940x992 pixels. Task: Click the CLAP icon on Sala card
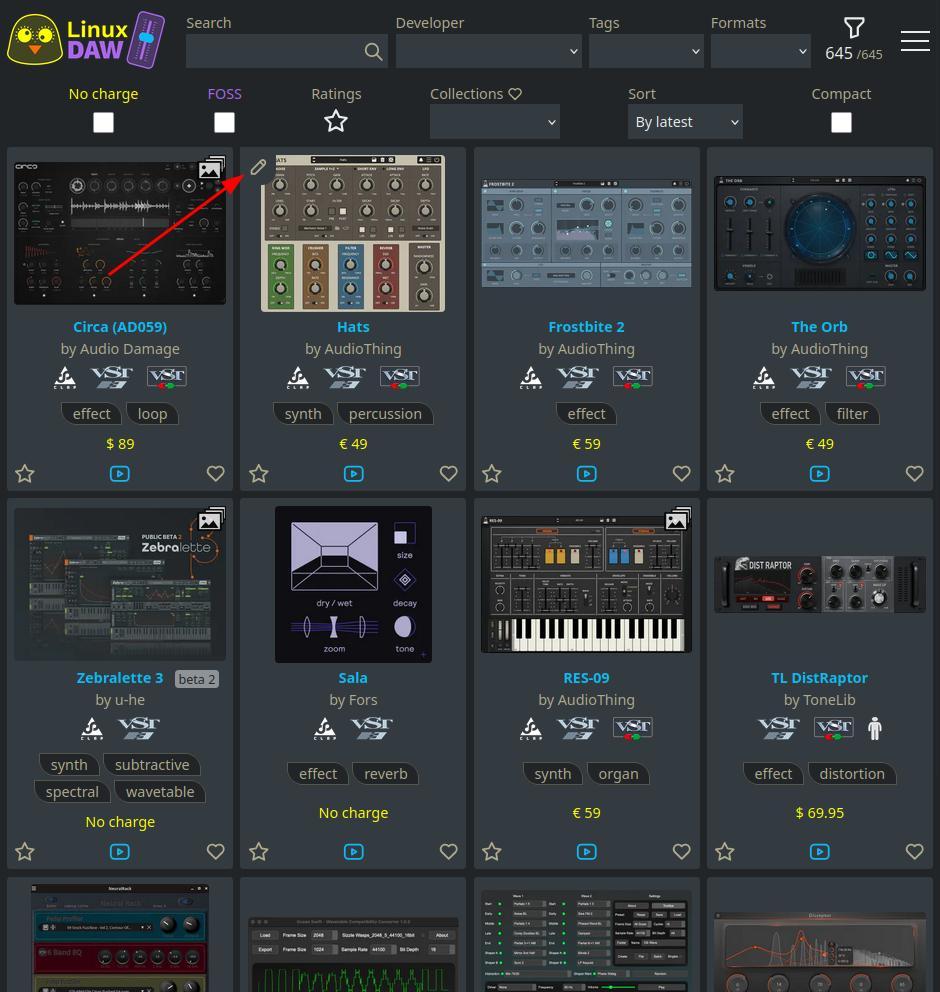click(325, 728)
